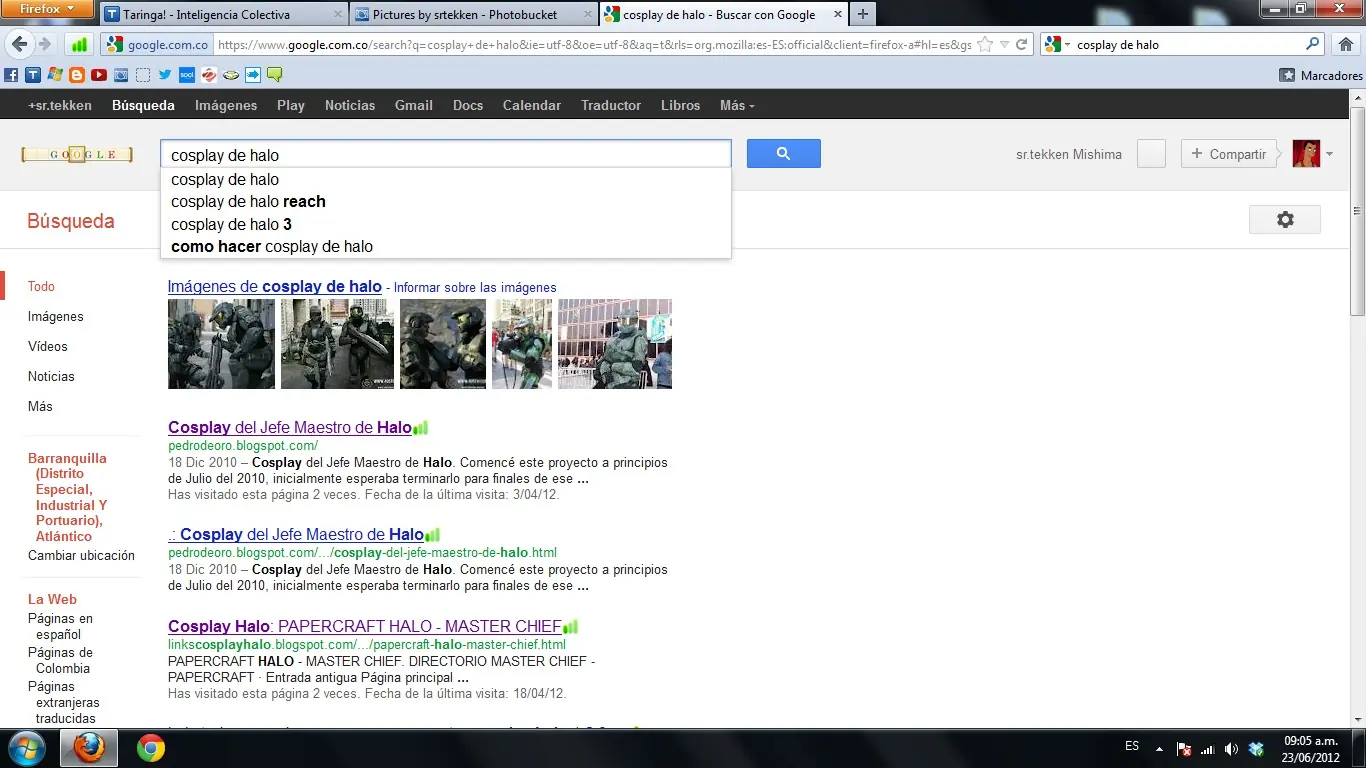The height and width of the screenshot is (768, 1366).
Task: Go back with the browser back arrow
Action: pos(19,44)
